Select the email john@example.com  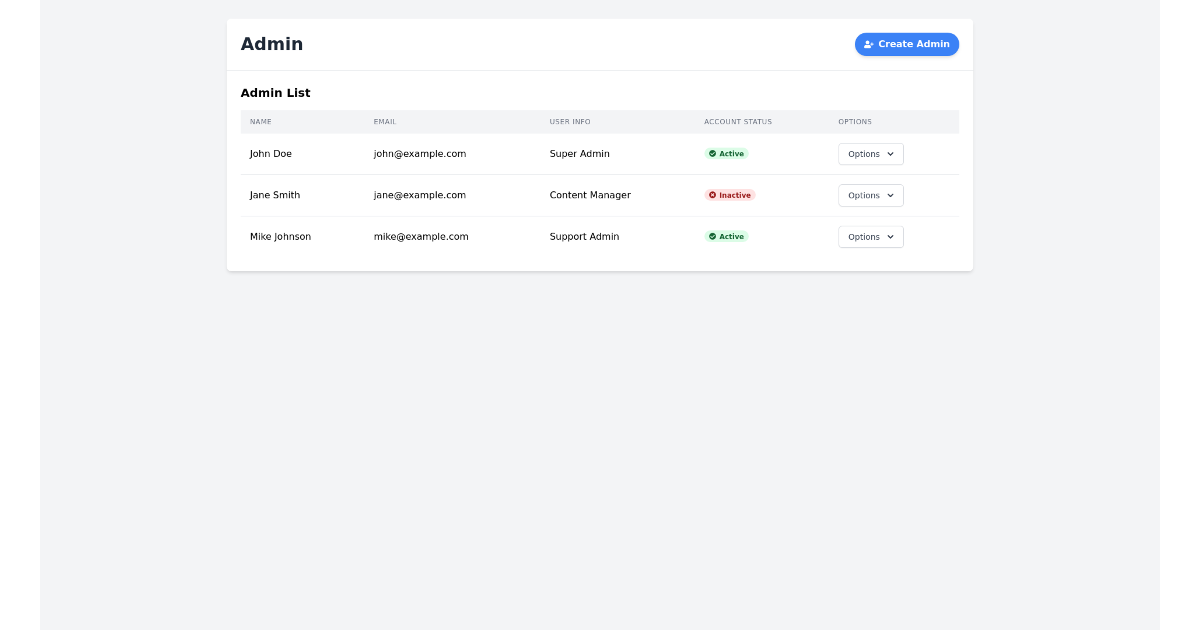tap(420, 153)
